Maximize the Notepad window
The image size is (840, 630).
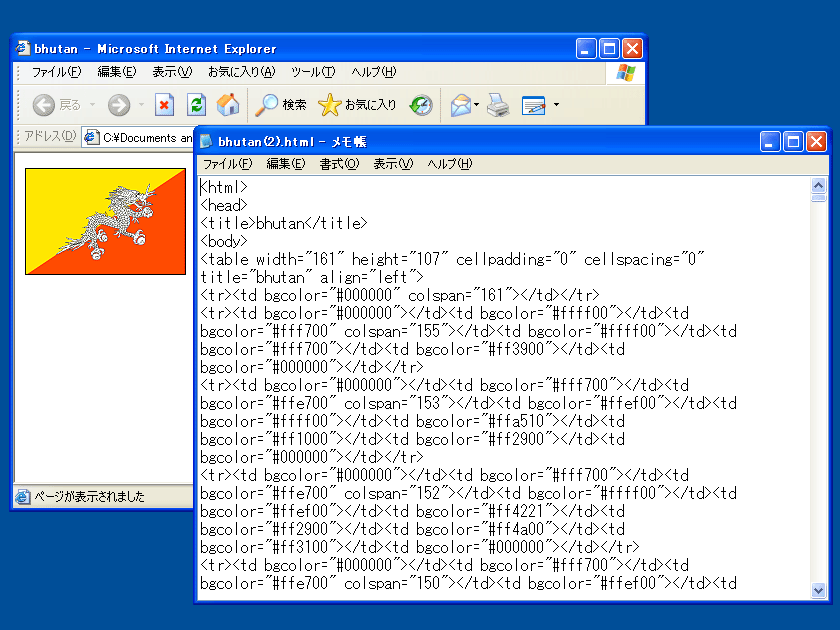[793, 142]
